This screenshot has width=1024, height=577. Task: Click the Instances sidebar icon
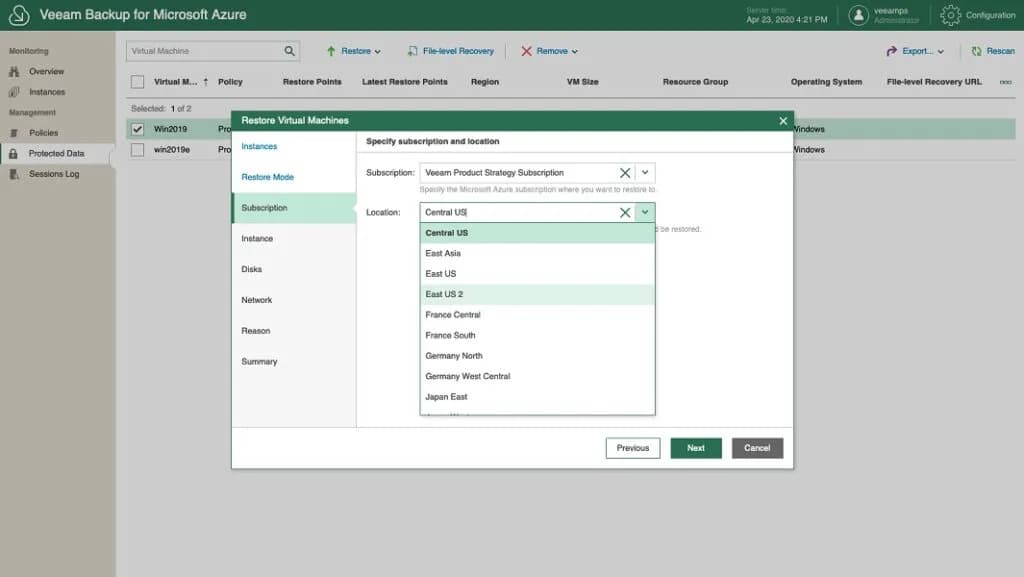14,92
